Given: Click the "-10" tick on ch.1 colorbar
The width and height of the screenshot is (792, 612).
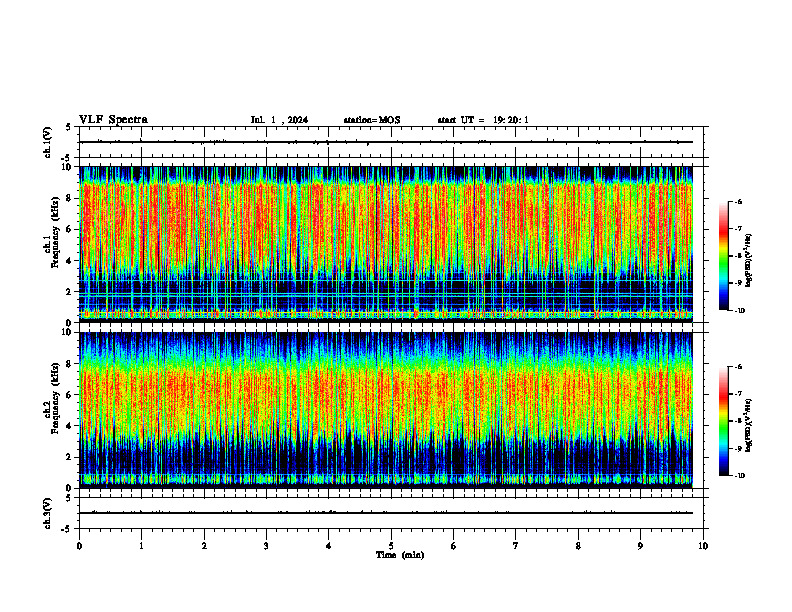Looking at the screenshot, I should 739,311.
